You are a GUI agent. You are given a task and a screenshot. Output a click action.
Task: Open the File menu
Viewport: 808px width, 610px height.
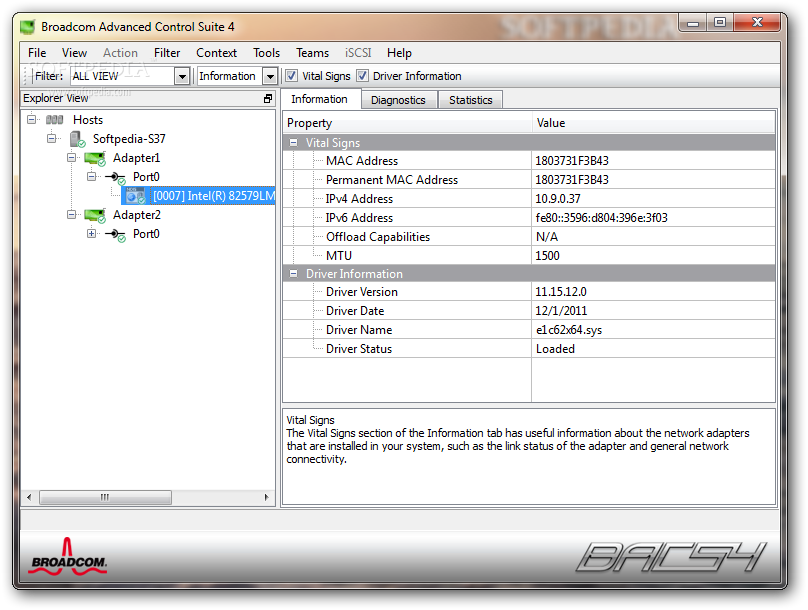(x=37, y=53)
